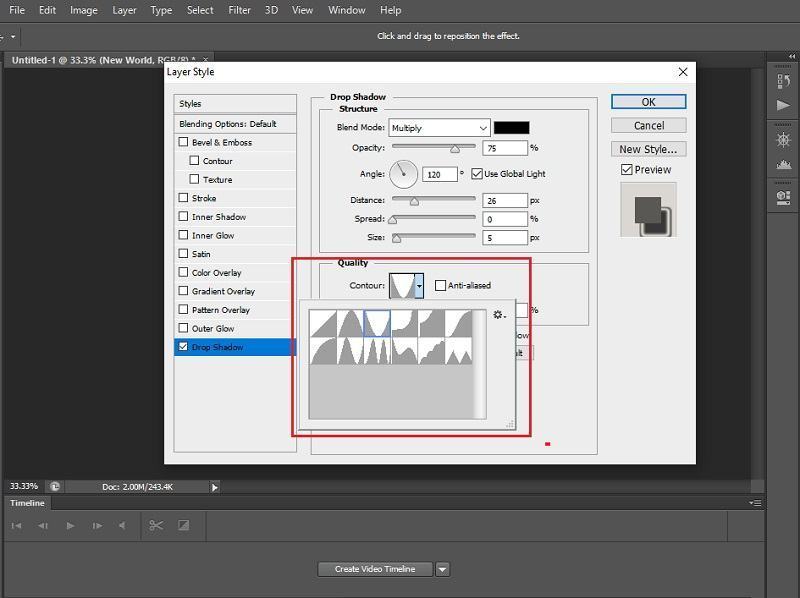Screen dimensions: 800x598
Task: Open the contour picker gear menu
Action: [x=497, y=315]
